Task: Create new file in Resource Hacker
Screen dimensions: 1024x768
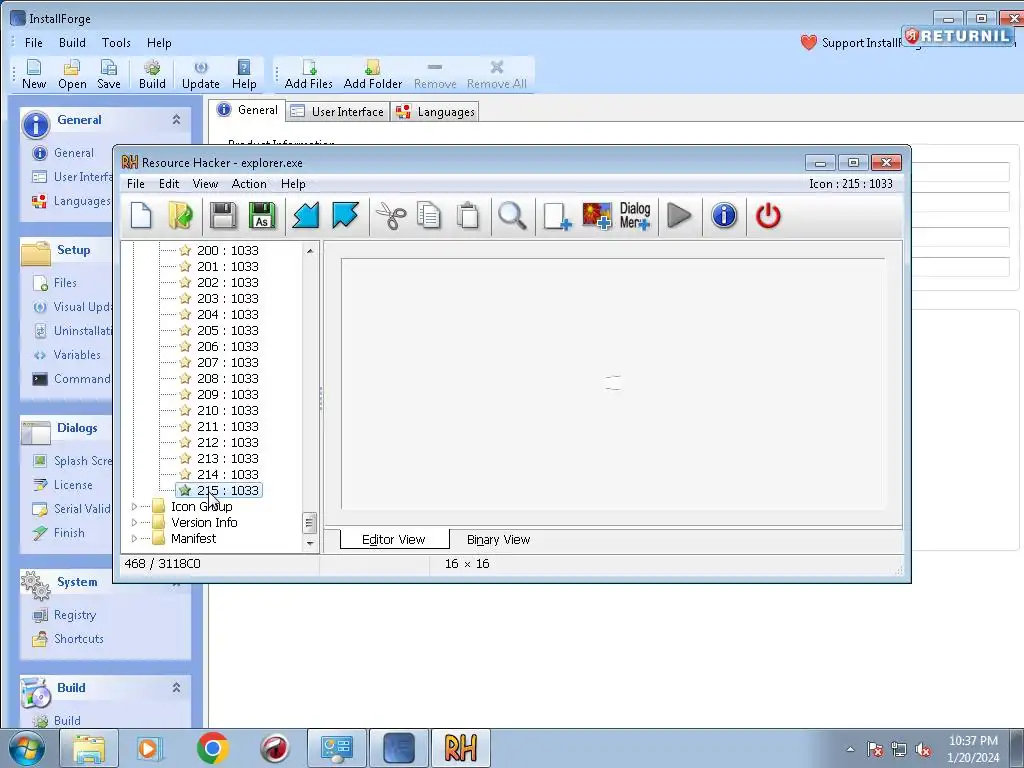Action: [x=141, y=216]
